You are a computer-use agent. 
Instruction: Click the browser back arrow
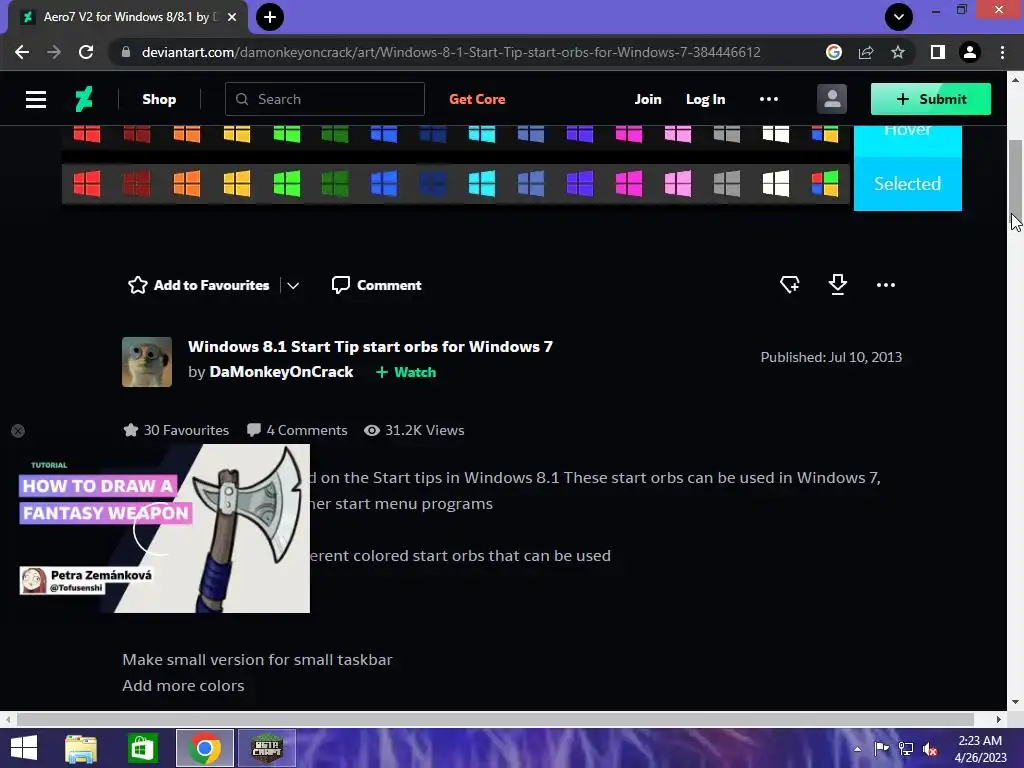click(22, 52)
